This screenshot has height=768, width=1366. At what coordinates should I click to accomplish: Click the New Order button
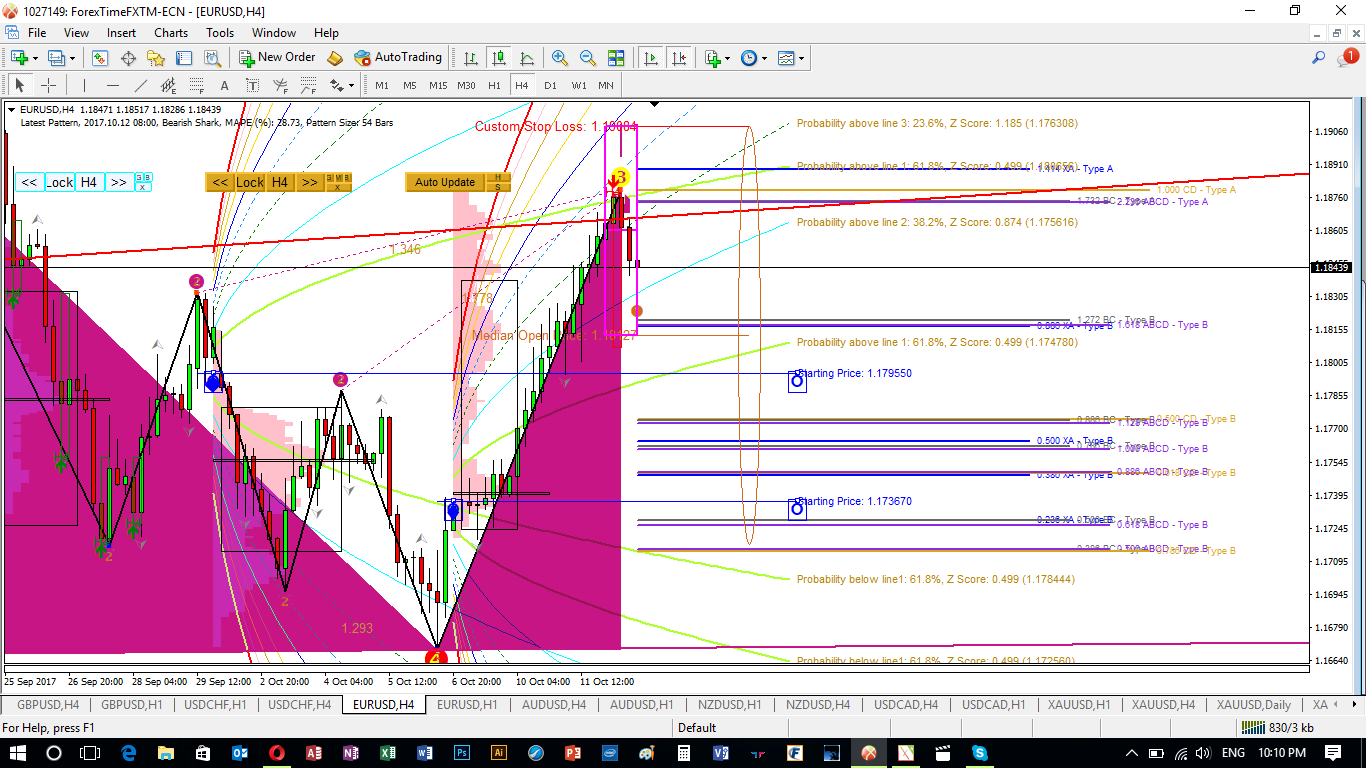(x=277, y=58)
